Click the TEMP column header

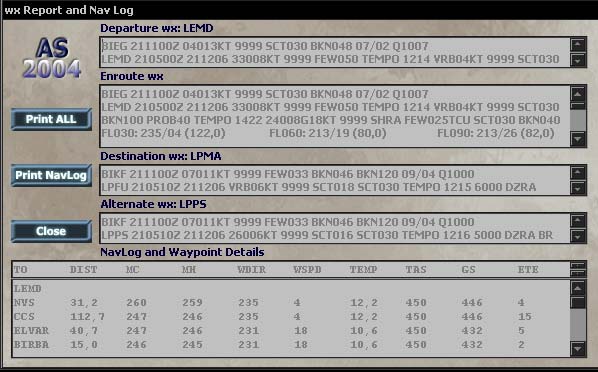pos(363,270)
